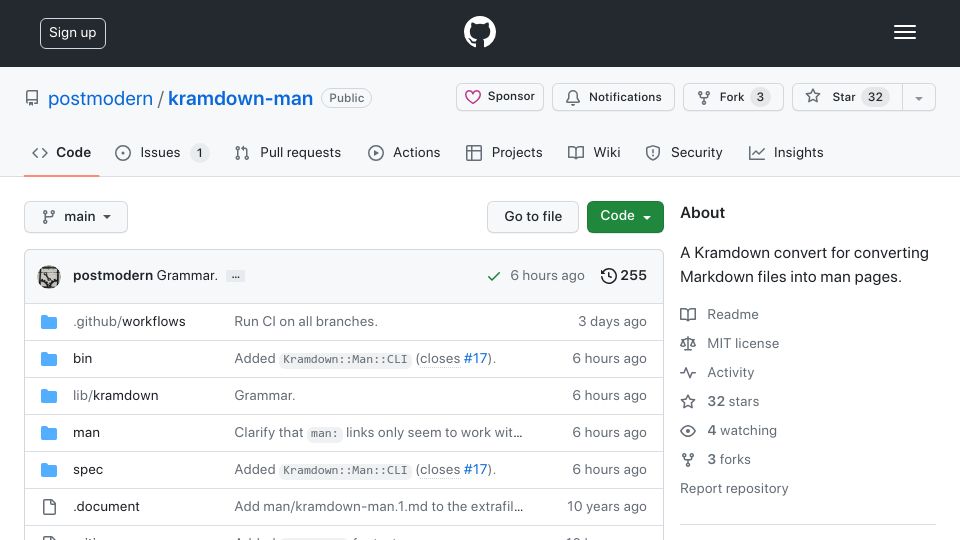Click the .github/workflows folder icon

(x=49, y=322)
